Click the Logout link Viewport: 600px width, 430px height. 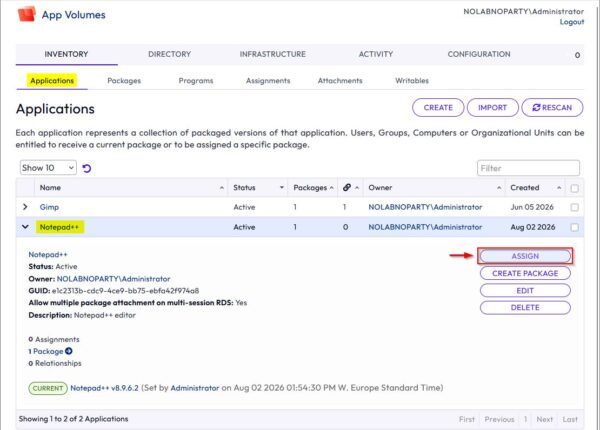[x=572, y=22]
